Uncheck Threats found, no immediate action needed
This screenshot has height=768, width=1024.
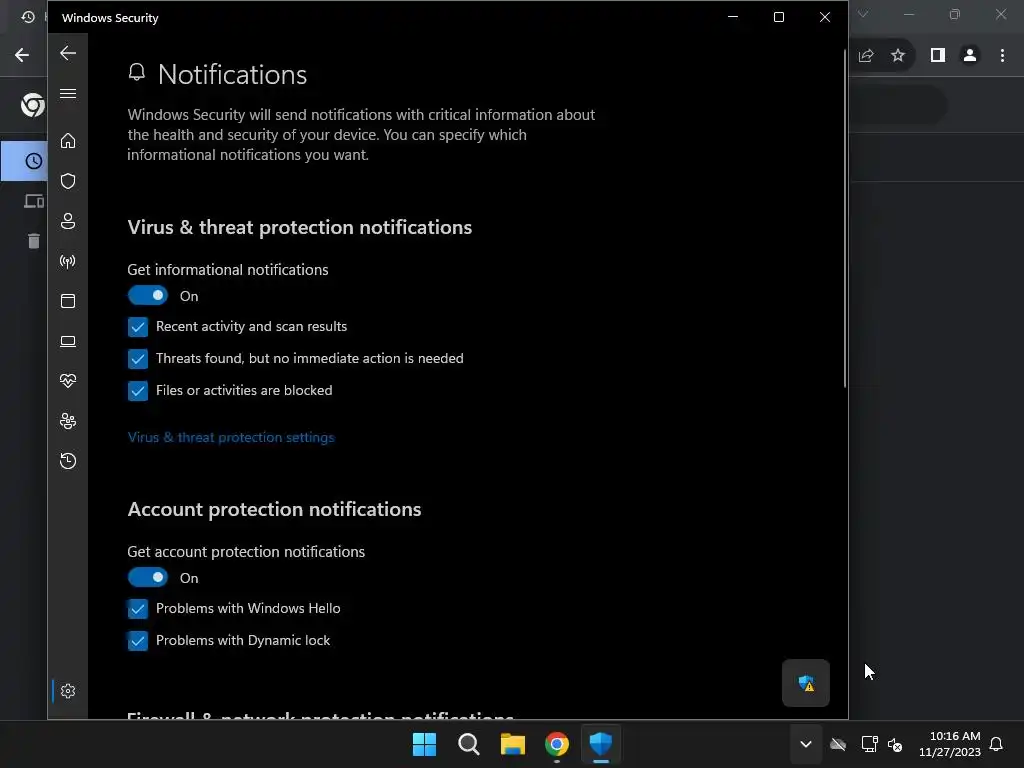tap(138, 359)
